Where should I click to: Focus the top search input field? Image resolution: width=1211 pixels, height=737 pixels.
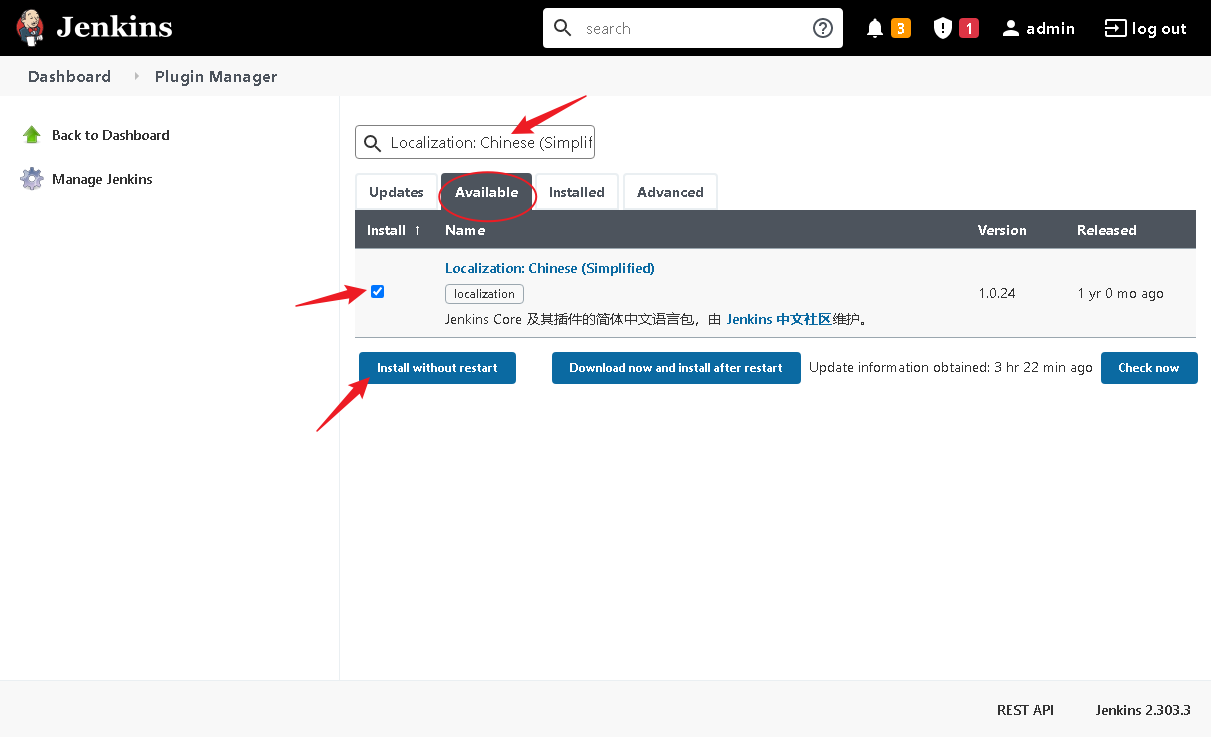pyautogui.click(x=692, y=28)
